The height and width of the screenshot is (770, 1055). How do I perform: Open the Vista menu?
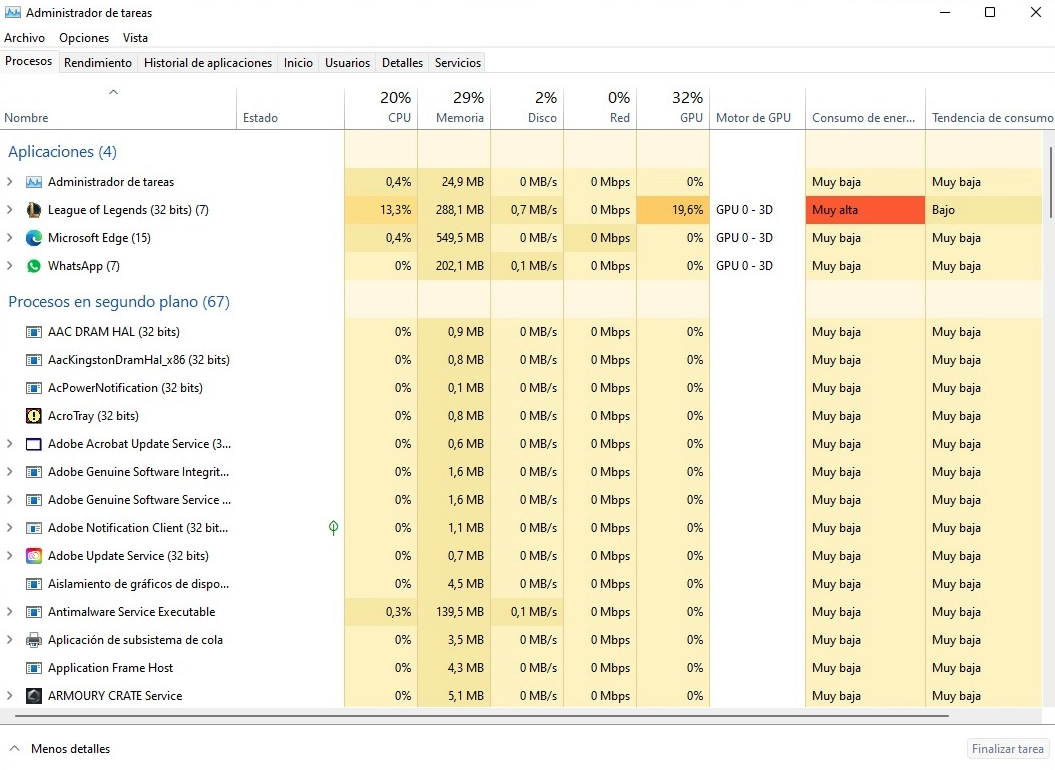coord(135,38)
